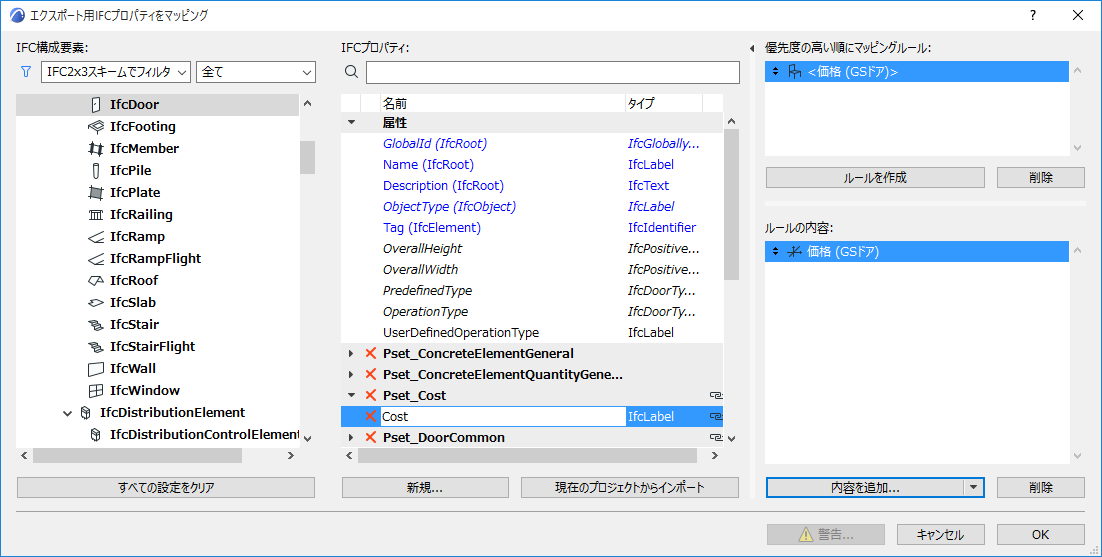The width and height of the screenshot is (1102, 557).
Task: Click the IfcPile element icon
Action: coord(96,171)
